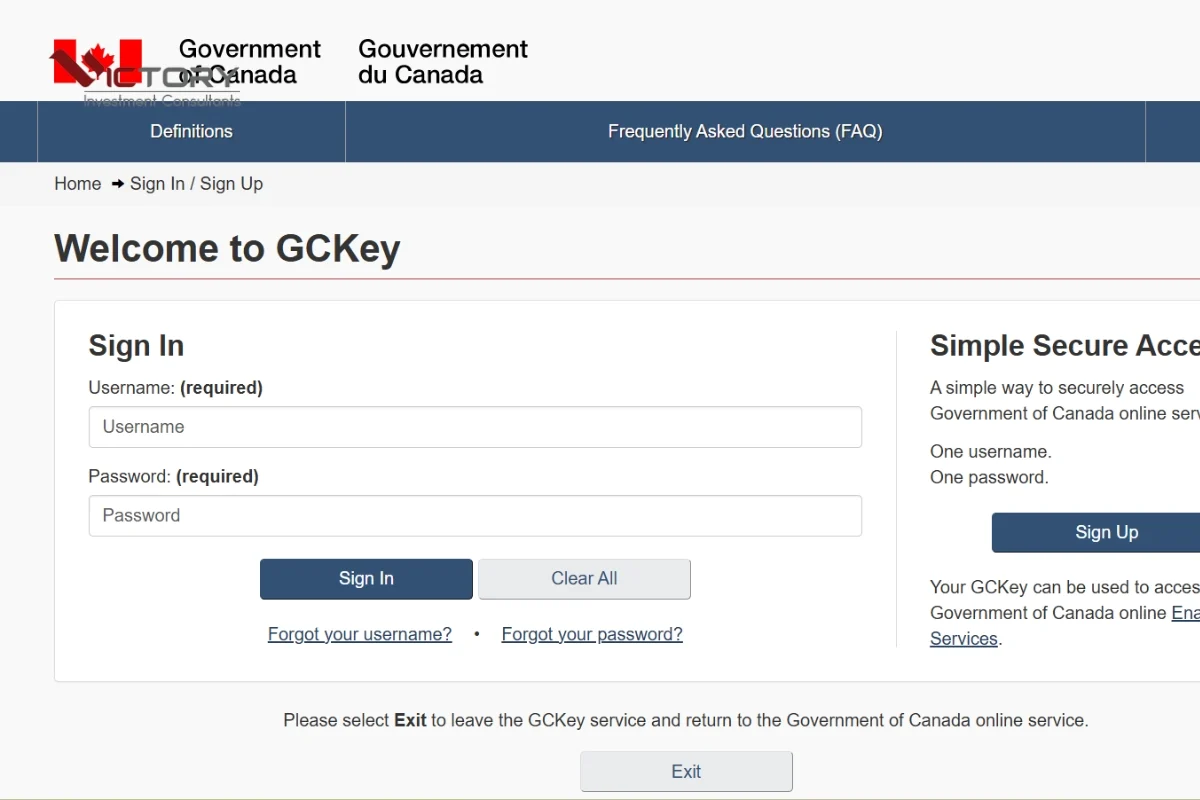
Task: Open the Definitions menu item
Action: click(x=191, y=131)
